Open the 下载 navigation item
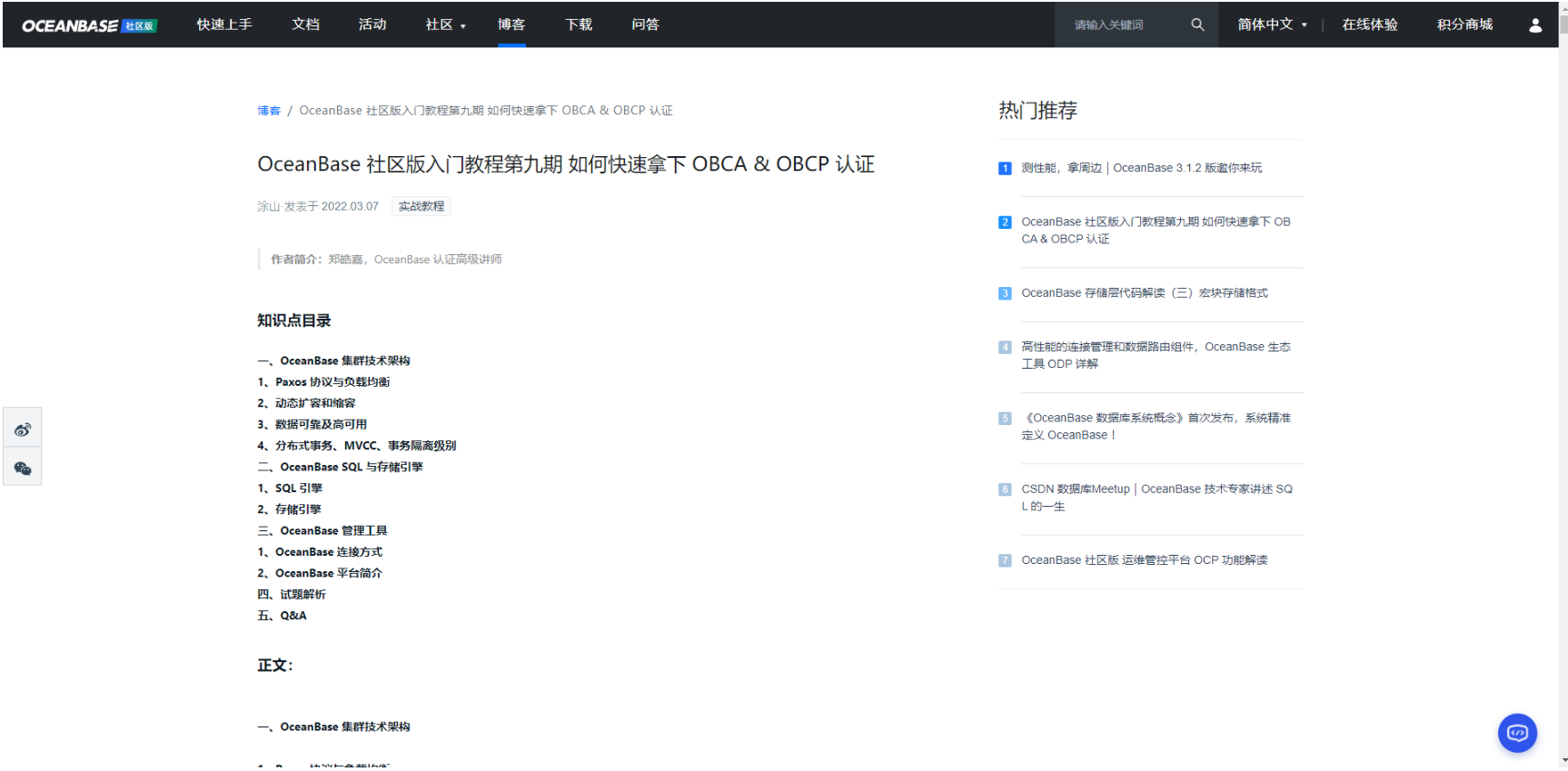The image size is (1568, 771). point(579,25)
